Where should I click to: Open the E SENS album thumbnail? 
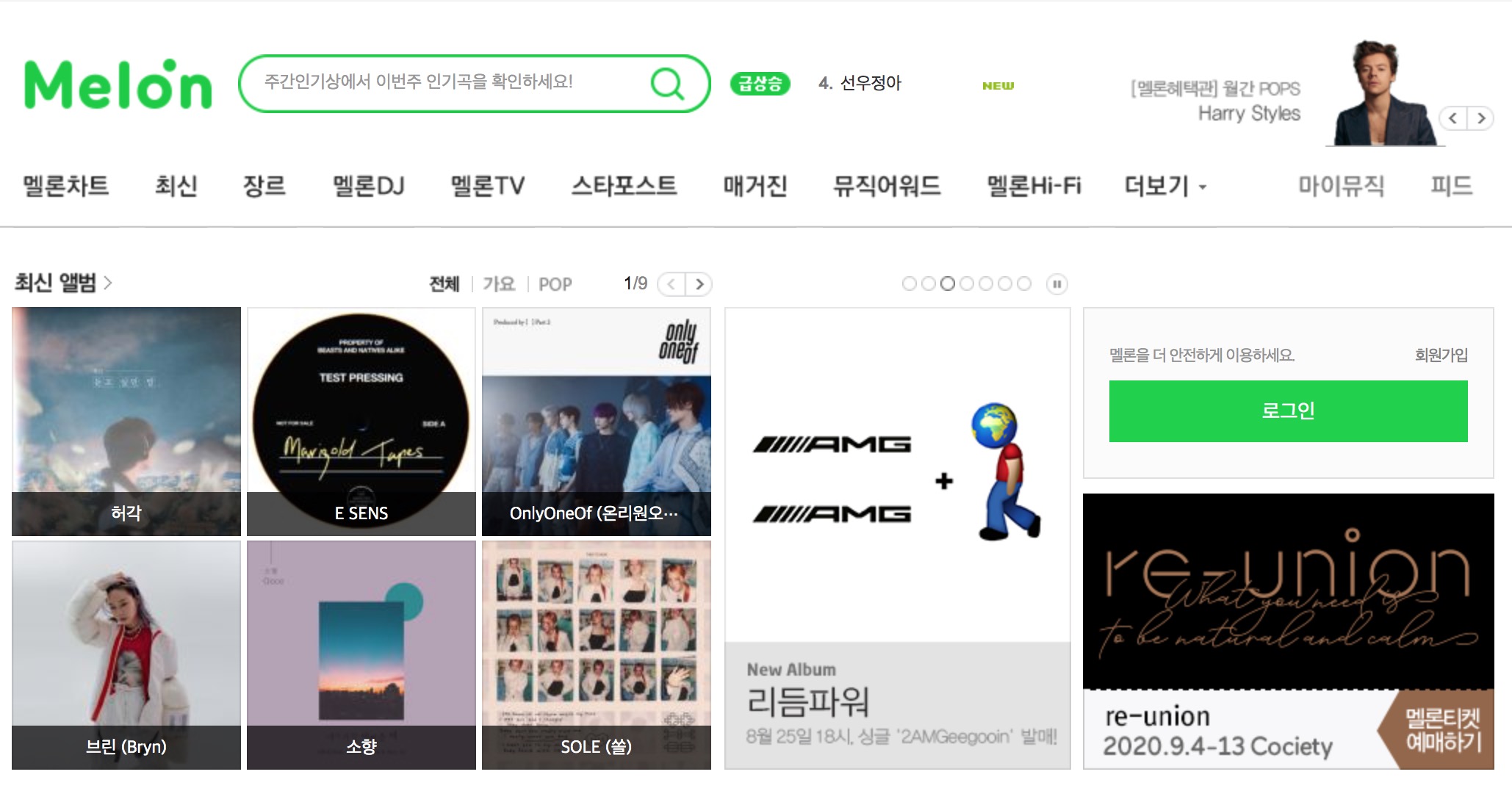(x=361, y=422)
